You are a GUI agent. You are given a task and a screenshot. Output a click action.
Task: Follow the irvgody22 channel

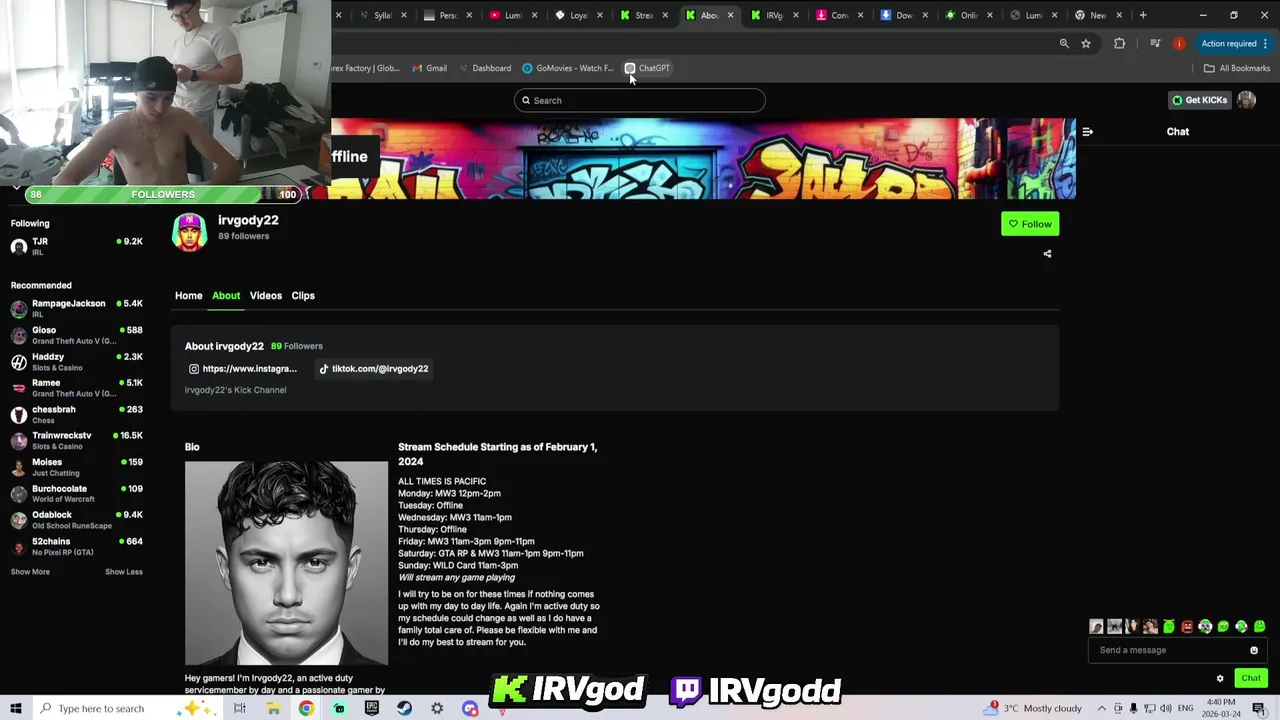pyautogui.click(x=1030, y=224)
